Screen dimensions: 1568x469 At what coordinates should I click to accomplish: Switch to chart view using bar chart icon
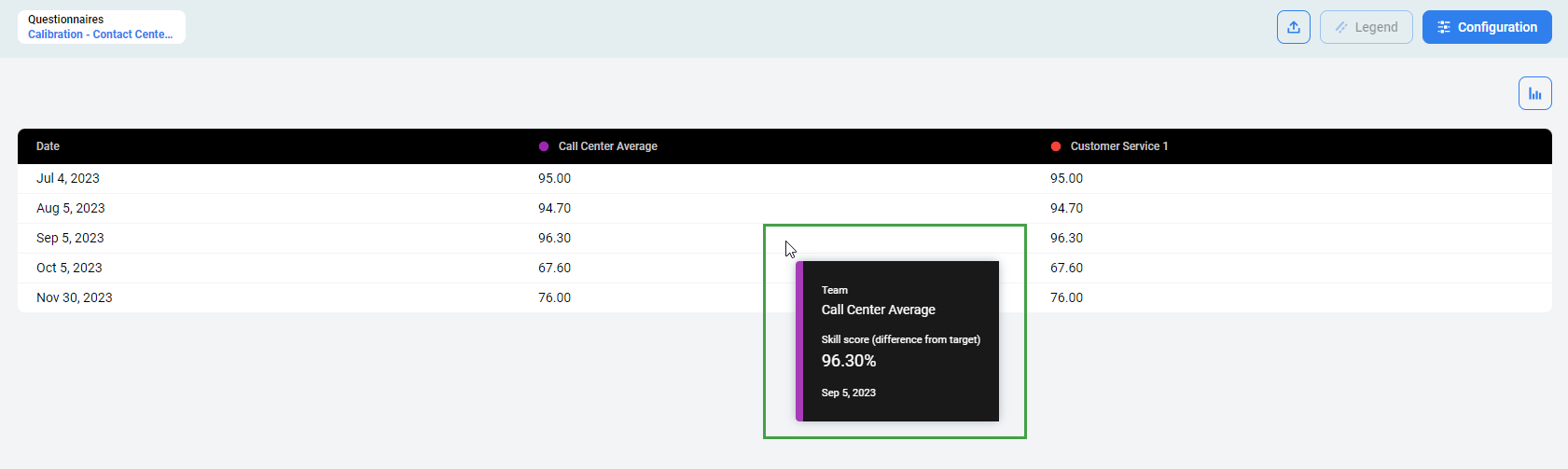1534,93
